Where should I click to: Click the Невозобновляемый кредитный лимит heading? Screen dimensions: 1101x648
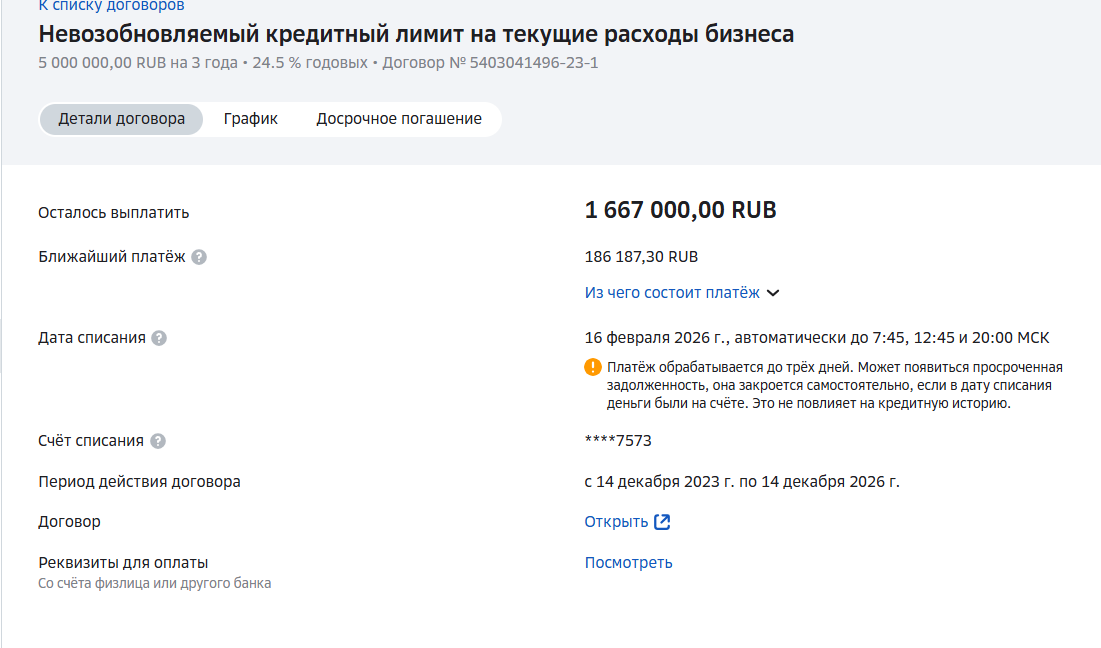click(416, 34)
